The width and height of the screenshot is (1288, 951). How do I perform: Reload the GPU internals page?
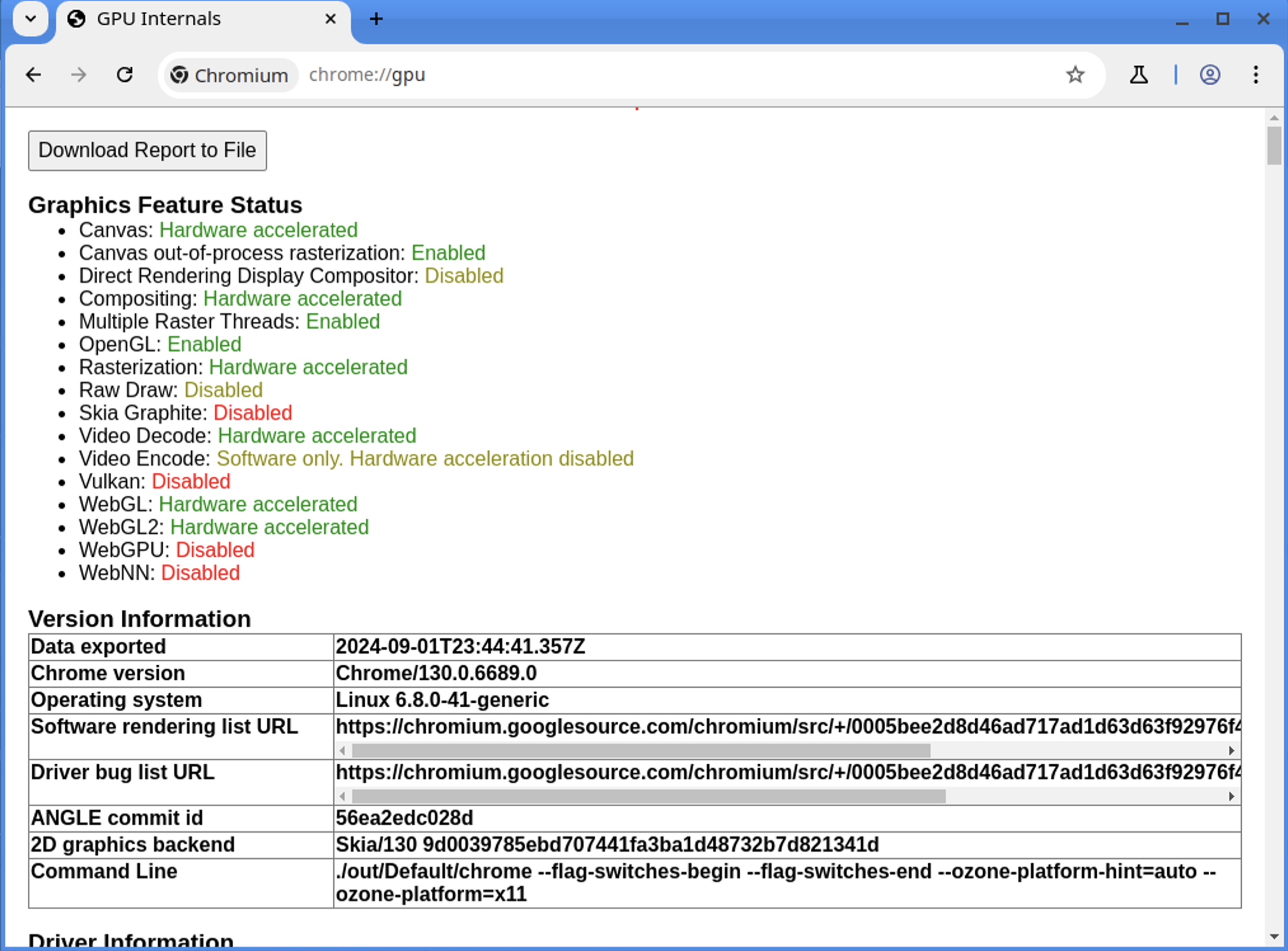click(125, 75)
